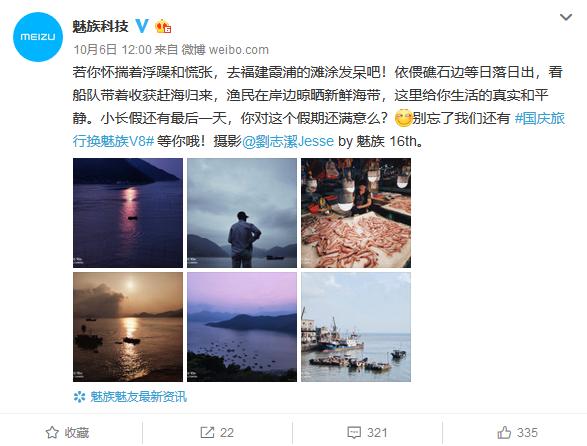
Task: Like the post with thumbs-up icon
Action: pyautogui.click(x=504, y=433)
